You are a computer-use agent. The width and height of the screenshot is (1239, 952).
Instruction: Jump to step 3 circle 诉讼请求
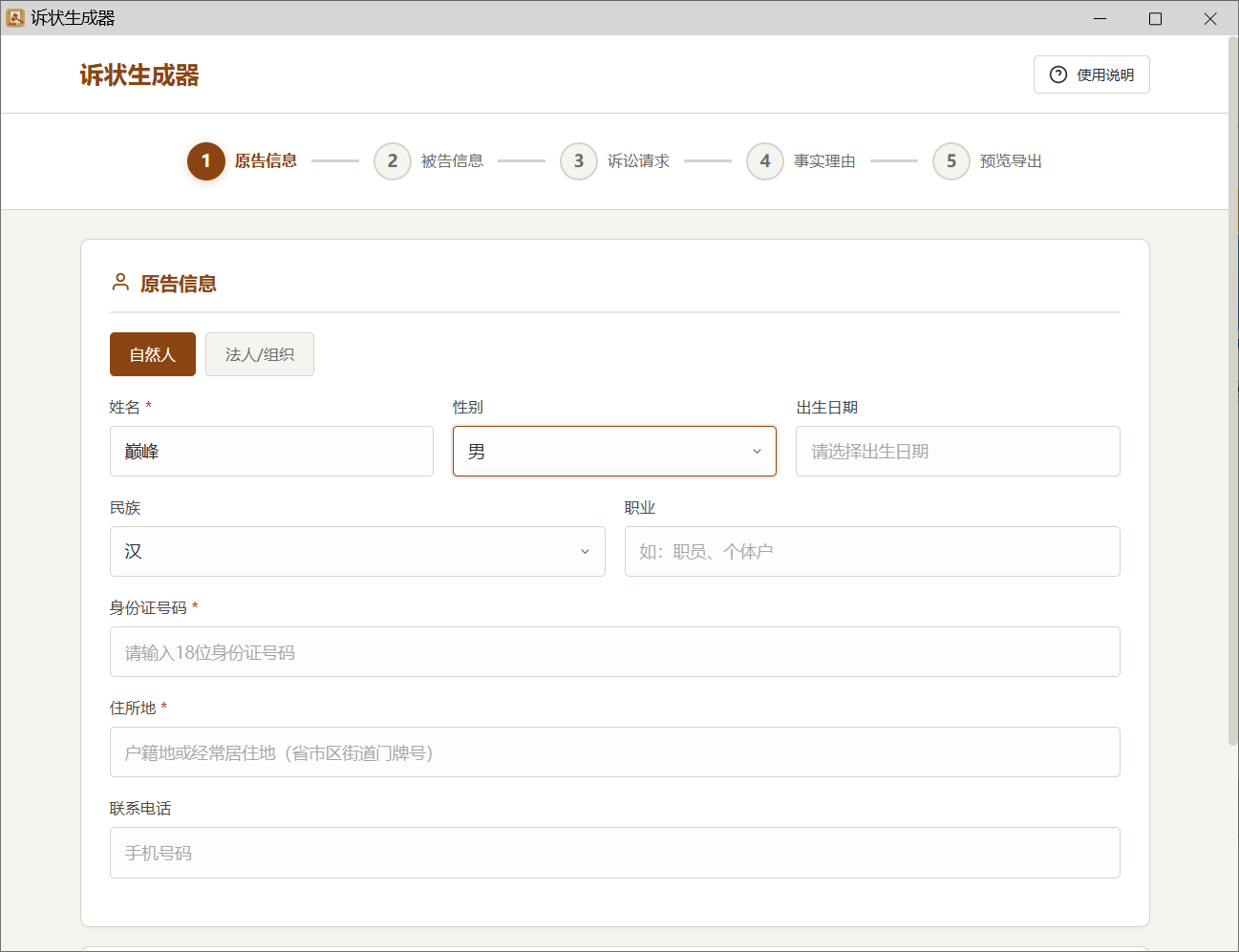[578, 161]
